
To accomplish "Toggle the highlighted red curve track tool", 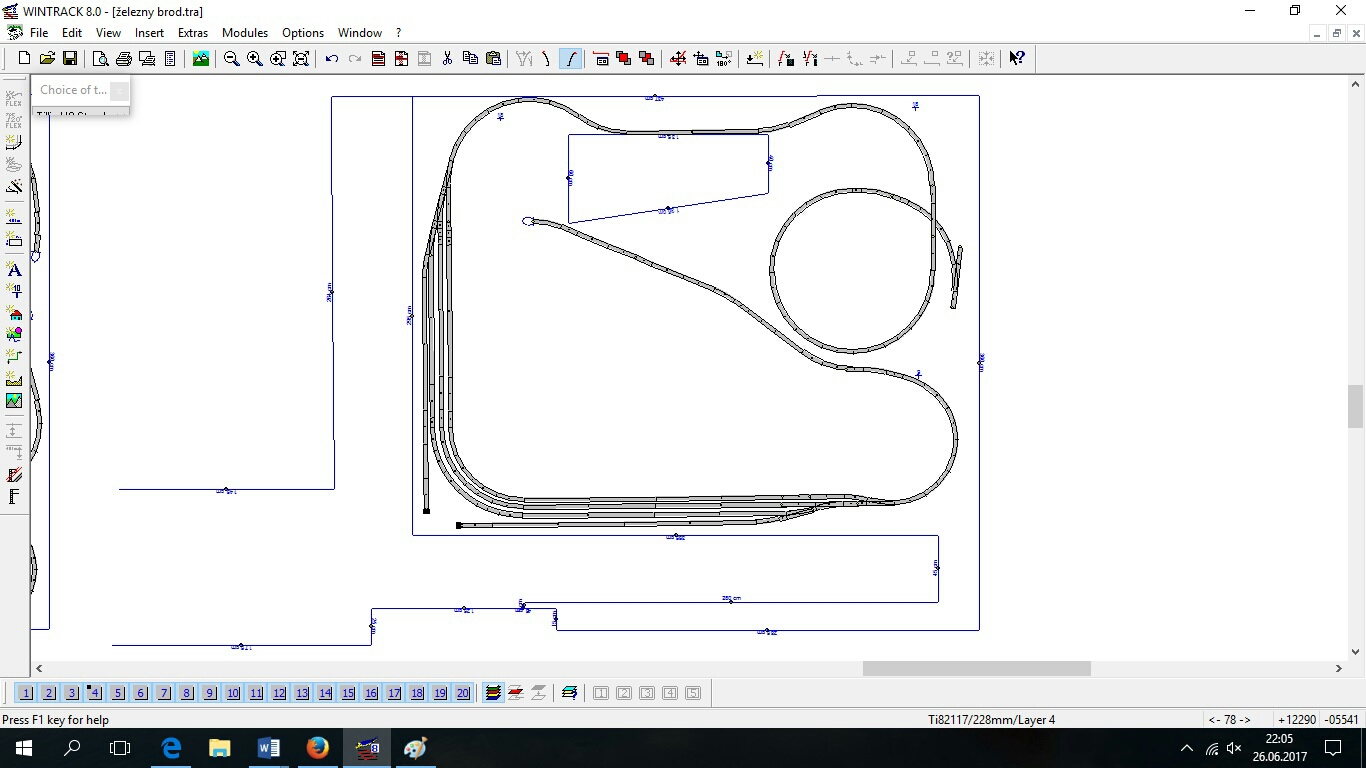I will point(570,59).
